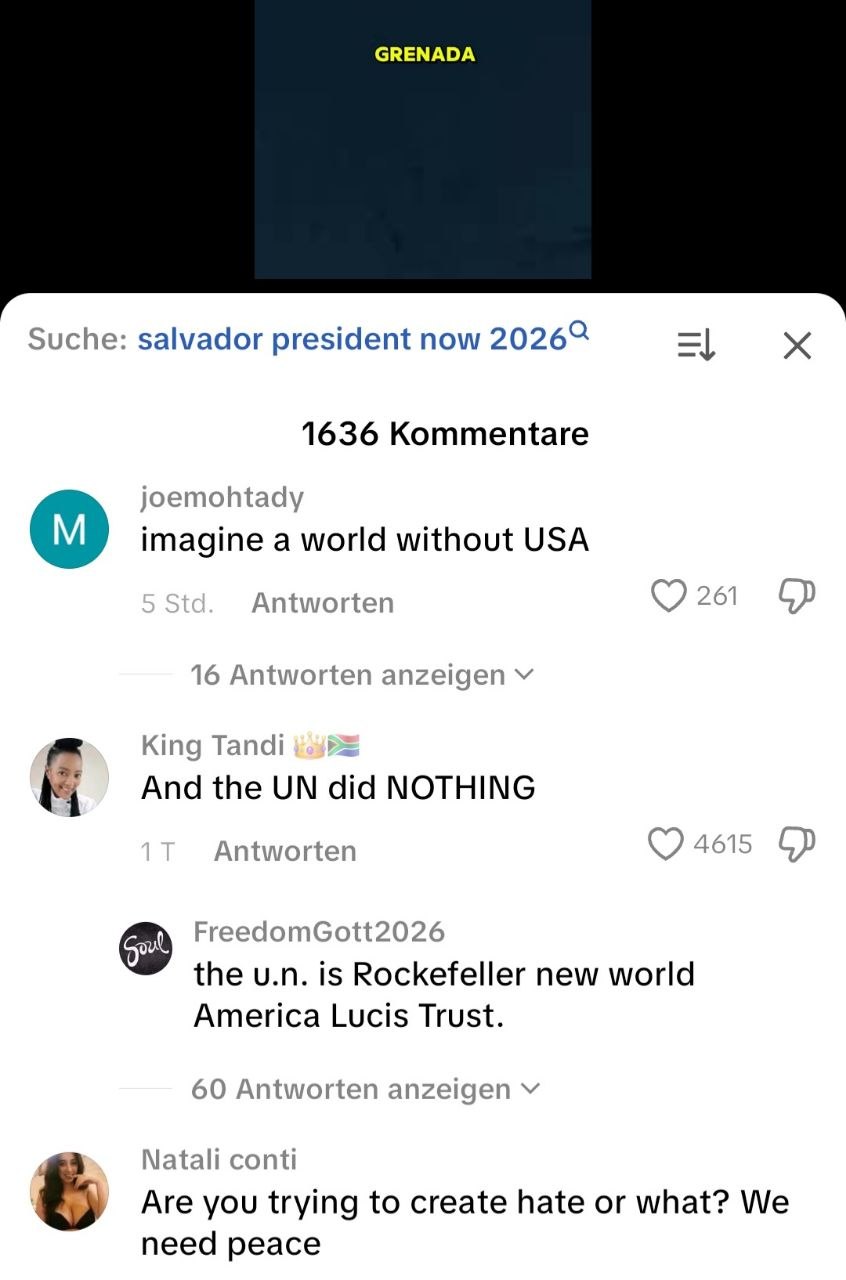Show 60 replies under King Tandi's comment
This screenshot has height=1280, width=846.
(x=365, y=1089)
